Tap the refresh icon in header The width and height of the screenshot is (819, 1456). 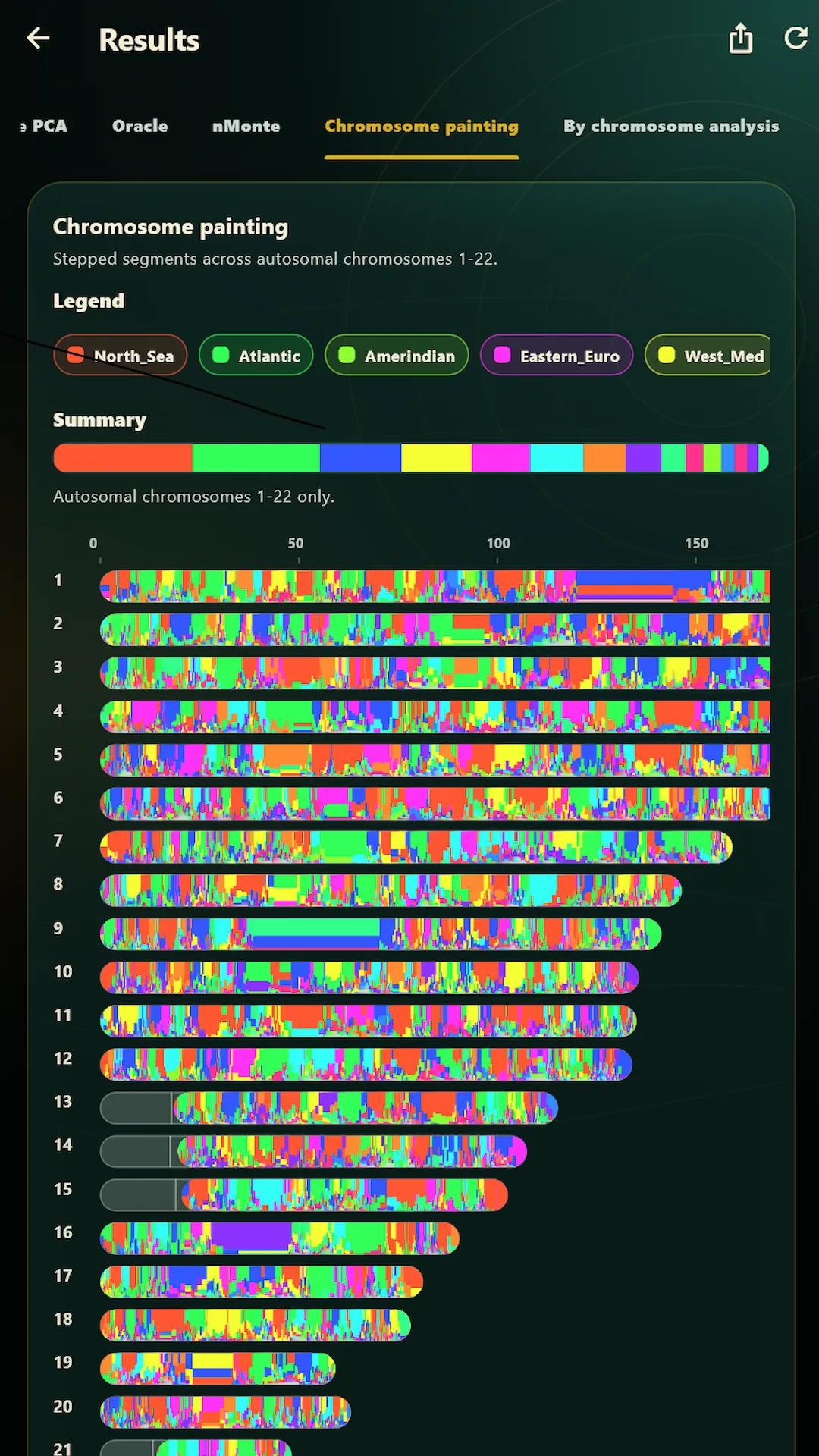coord(796,38)
